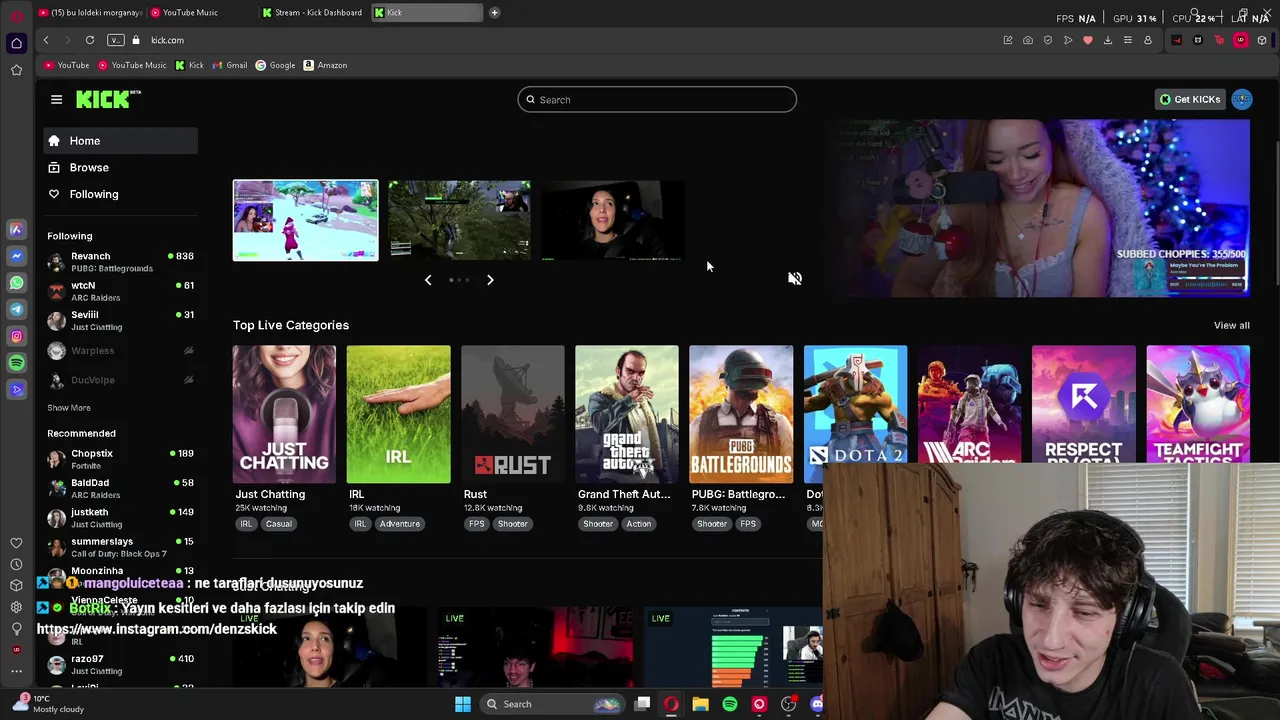Expand Show More in Following list
The width and height of the screenshot is (1280, 720).
coord(69,408)
